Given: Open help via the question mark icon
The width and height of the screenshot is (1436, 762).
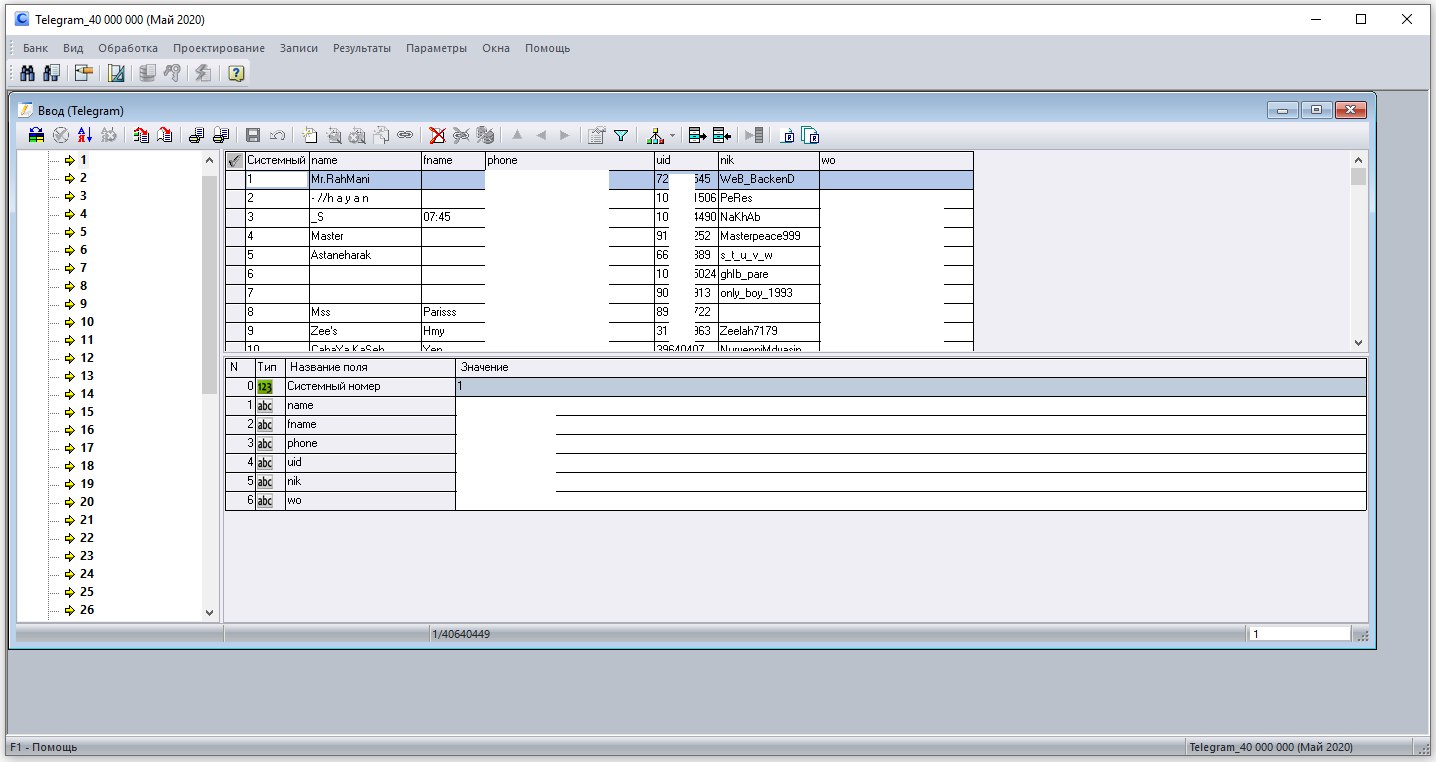Looking at the screenshot, I should 236,73.
